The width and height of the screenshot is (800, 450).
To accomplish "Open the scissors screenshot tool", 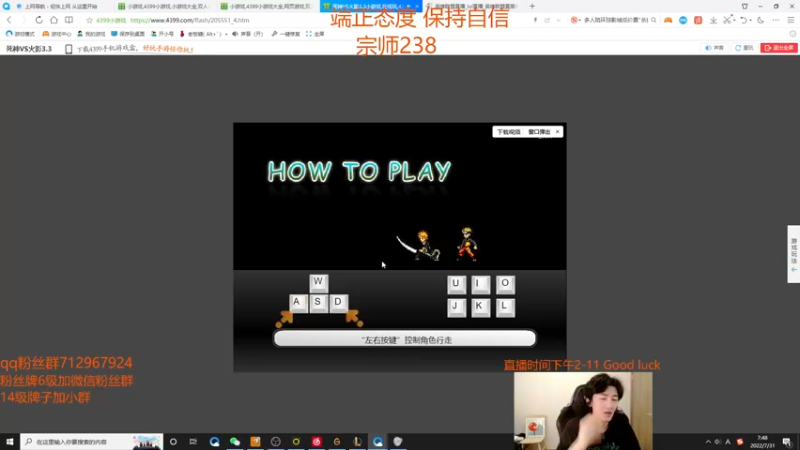I will 728,20.
